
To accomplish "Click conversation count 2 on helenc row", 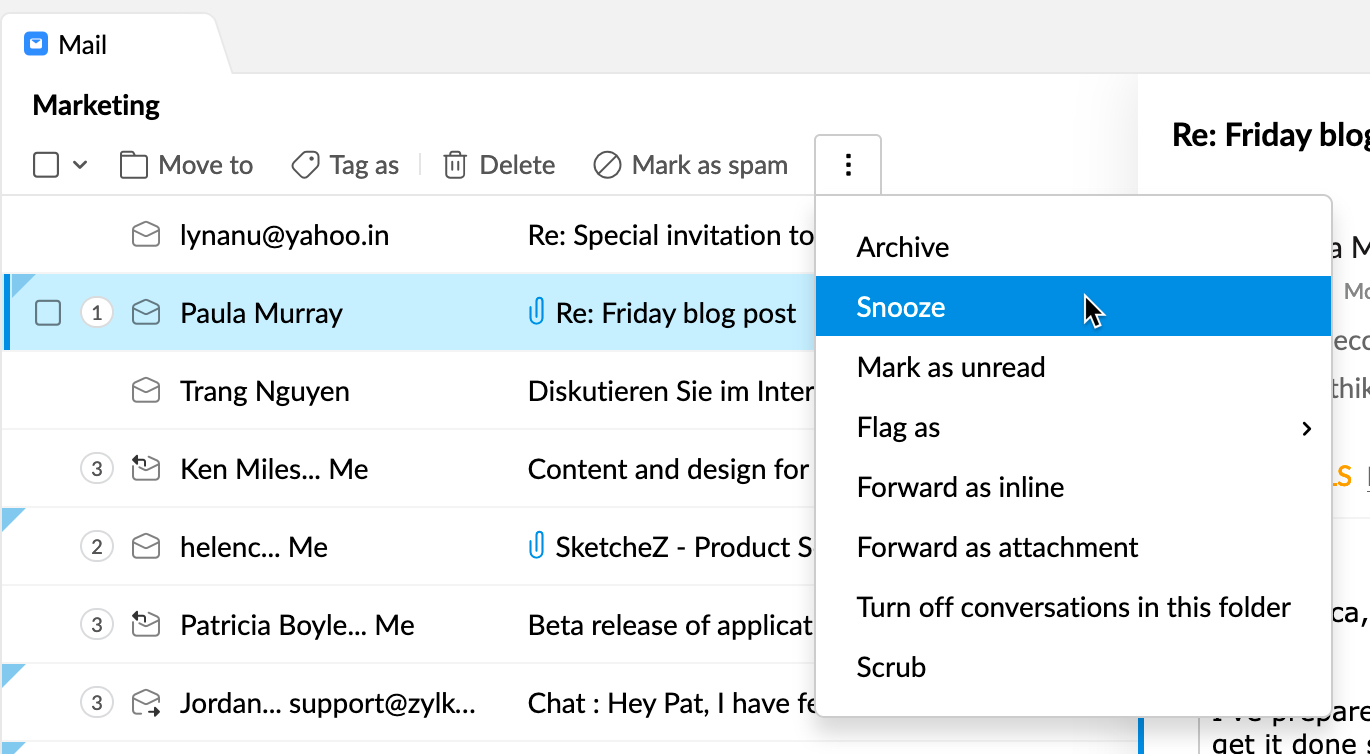I will tap(96, 547).
